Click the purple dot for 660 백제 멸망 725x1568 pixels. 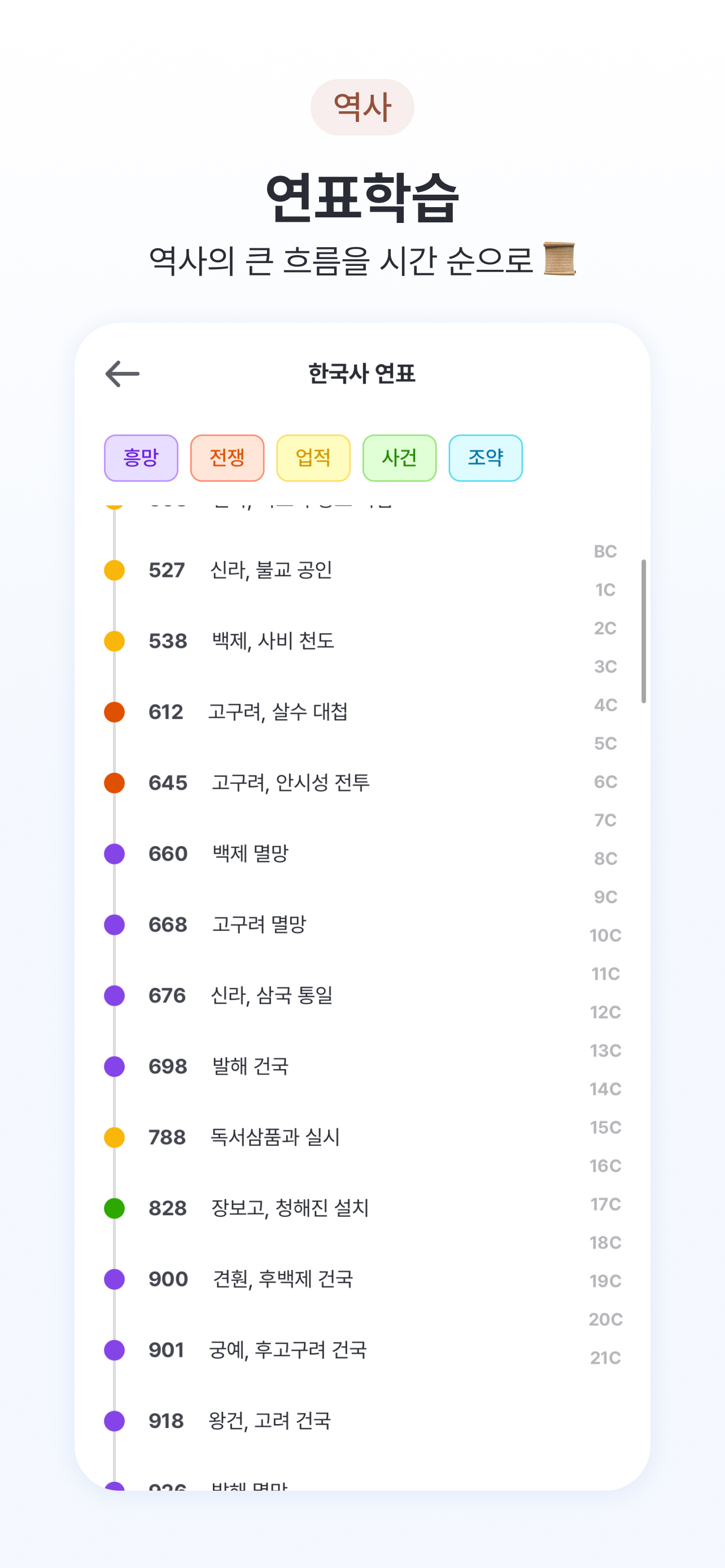point(115,854)
